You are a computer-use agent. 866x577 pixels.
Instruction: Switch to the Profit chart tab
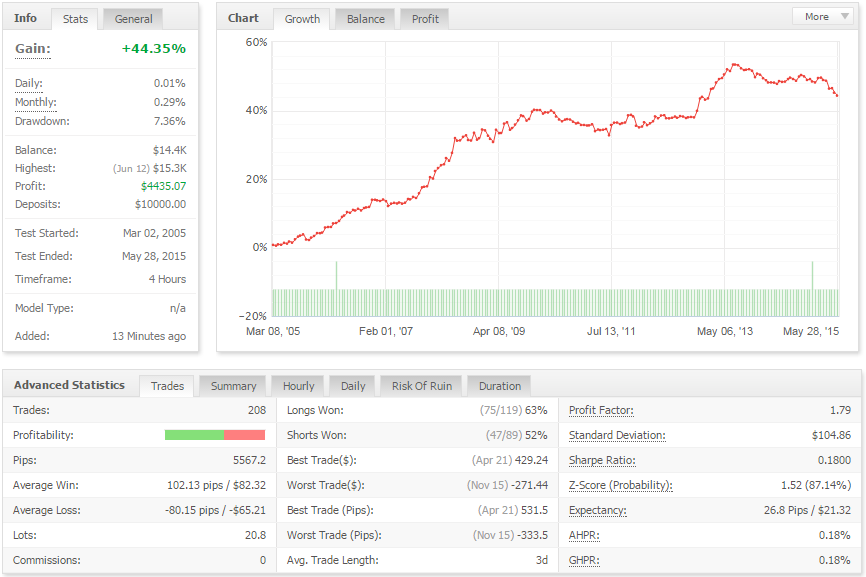[425, 19]
